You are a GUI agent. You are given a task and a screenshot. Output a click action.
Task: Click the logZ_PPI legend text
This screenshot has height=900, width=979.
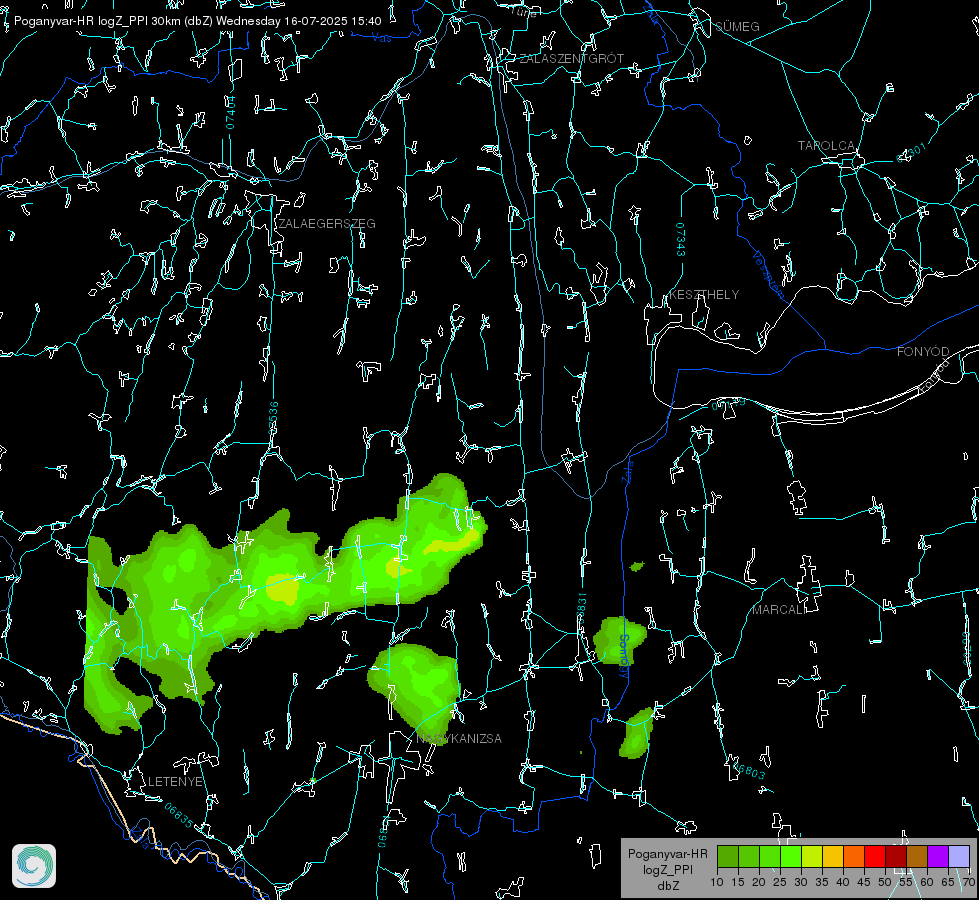(x=668, y=869)
